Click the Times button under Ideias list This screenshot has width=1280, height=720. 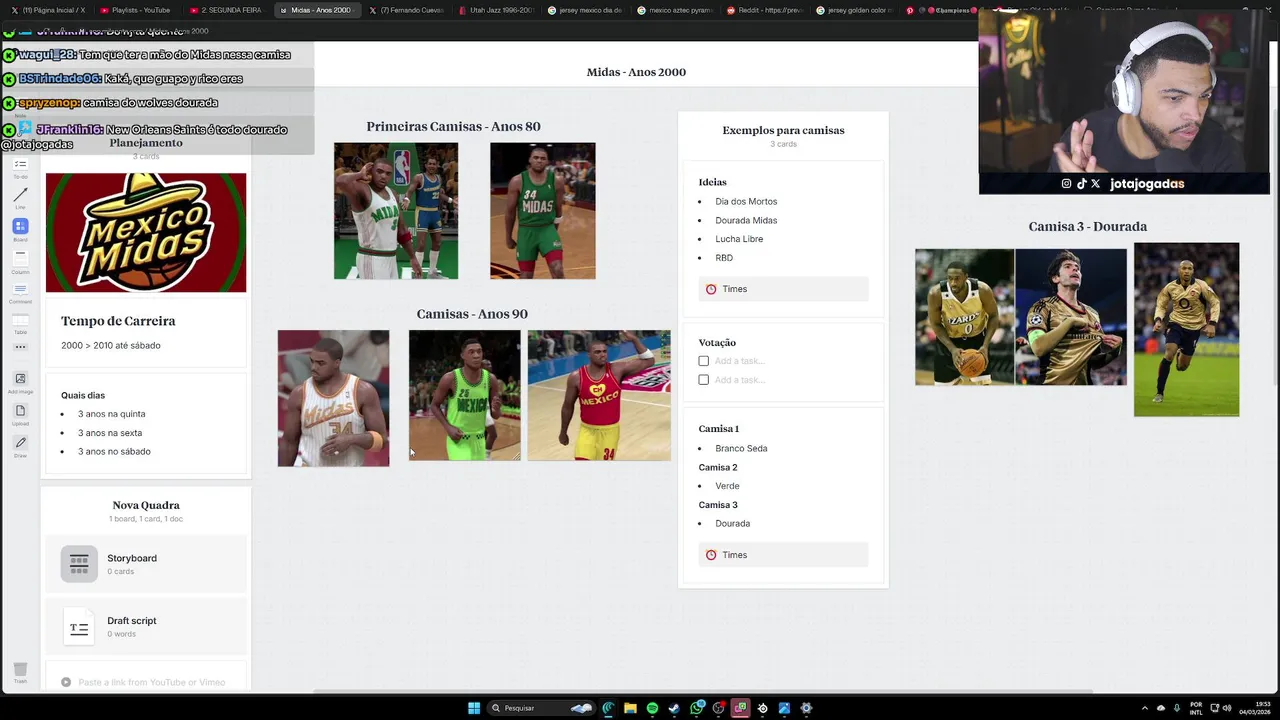783,289
